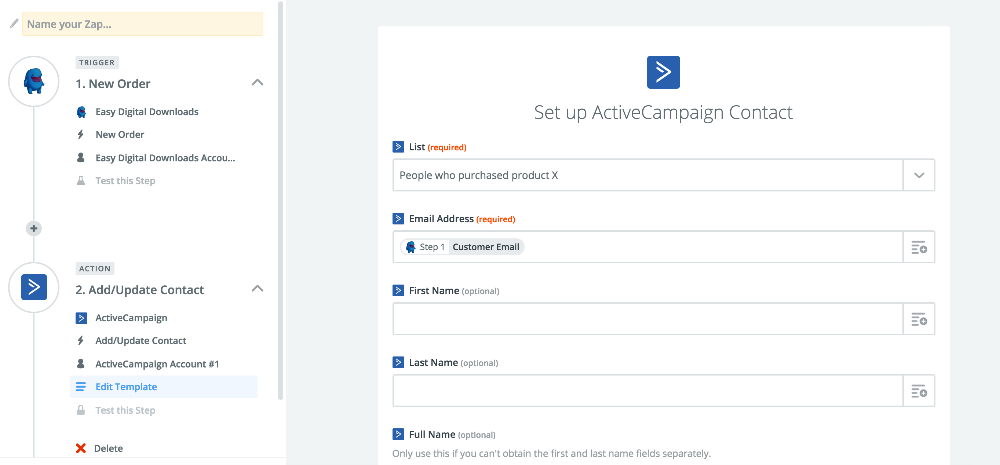Click insert field icon for First Name
Viewport: 1000px width, 465px height.
pyautogui.click(x=918, y=319)
